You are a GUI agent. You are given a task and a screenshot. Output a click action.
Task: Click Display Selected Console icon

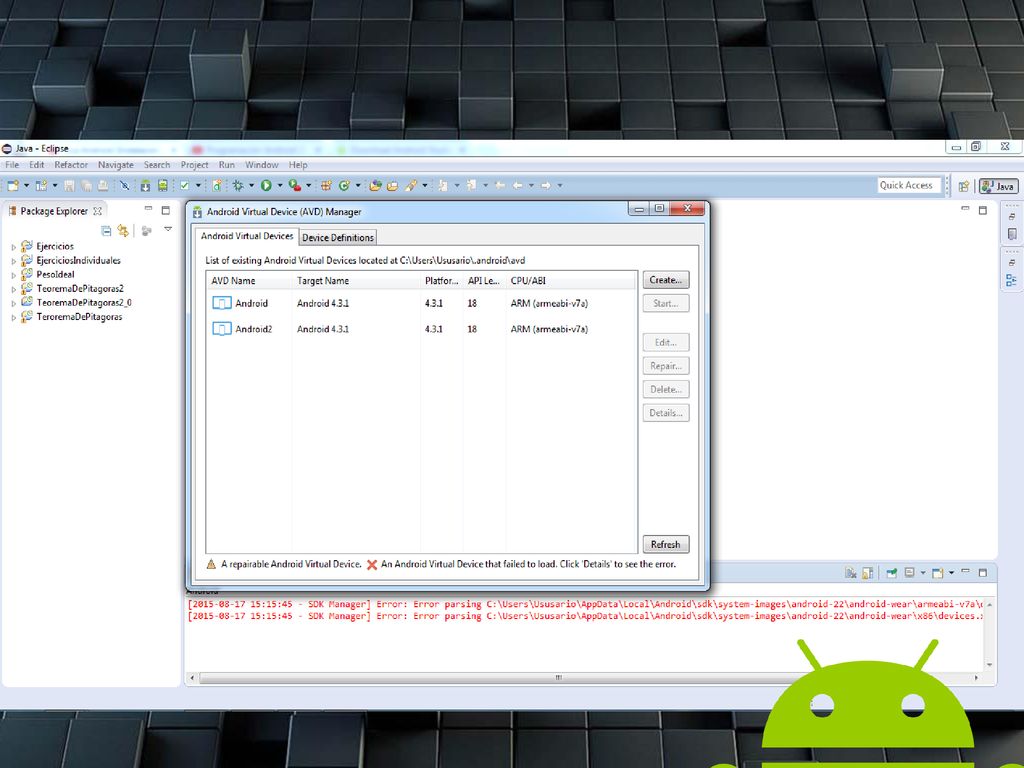[x=909, y=573]
